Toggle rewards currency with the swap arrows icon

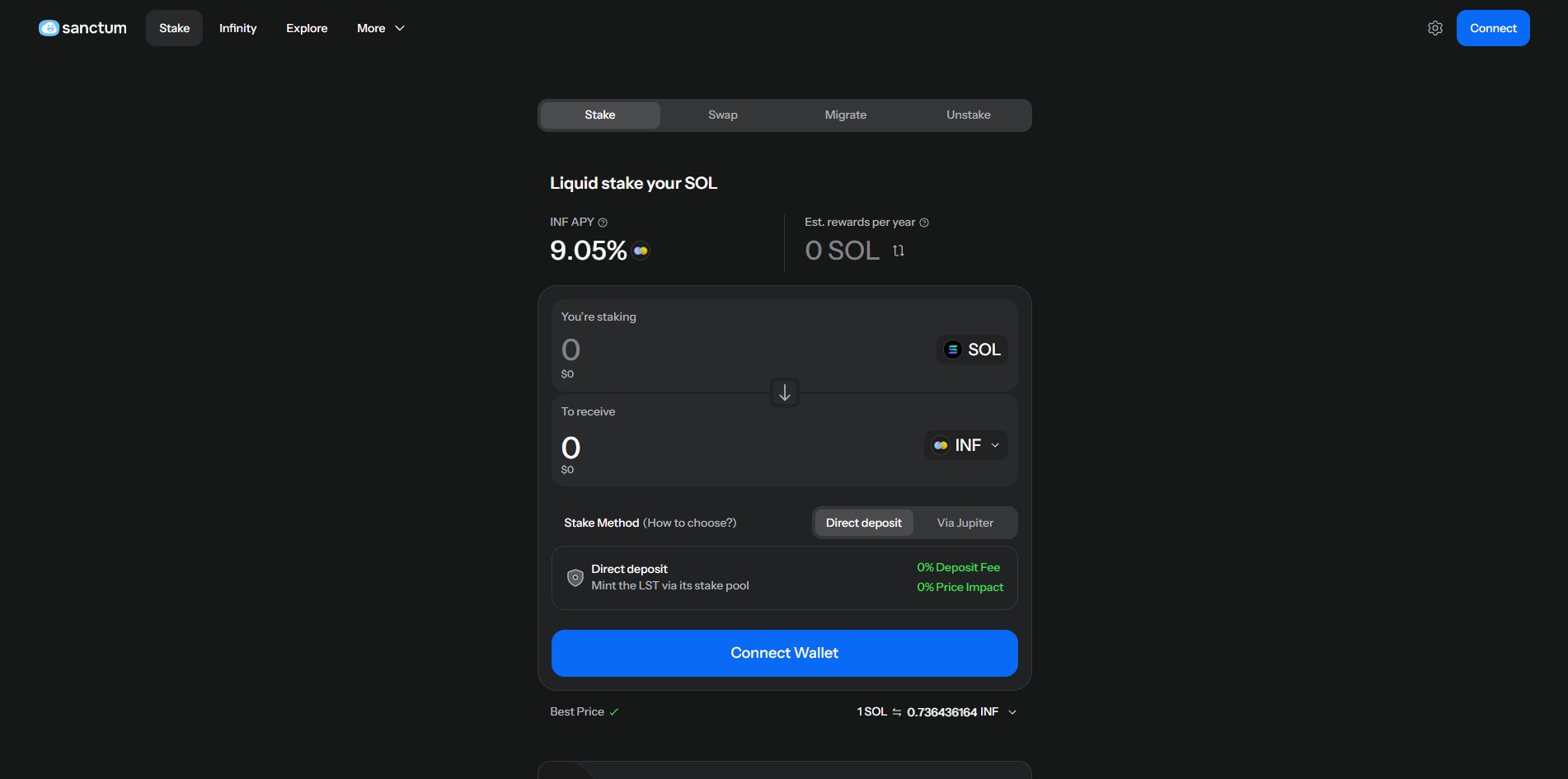point(899,251)
